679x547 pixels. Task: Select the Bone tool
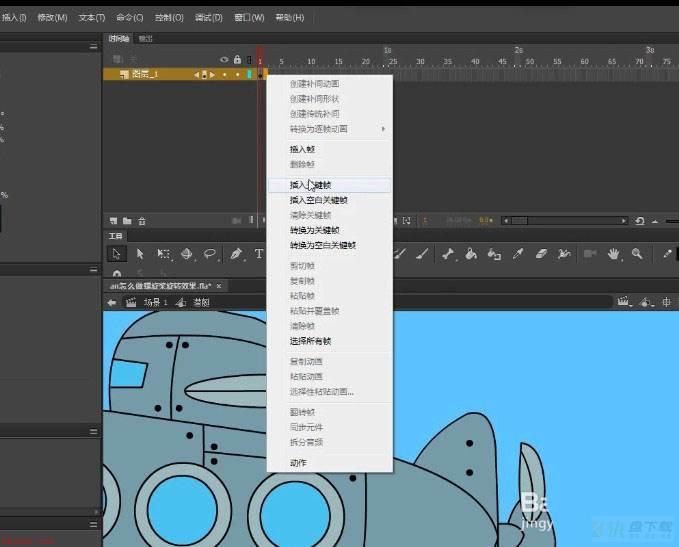pos(448,253)
